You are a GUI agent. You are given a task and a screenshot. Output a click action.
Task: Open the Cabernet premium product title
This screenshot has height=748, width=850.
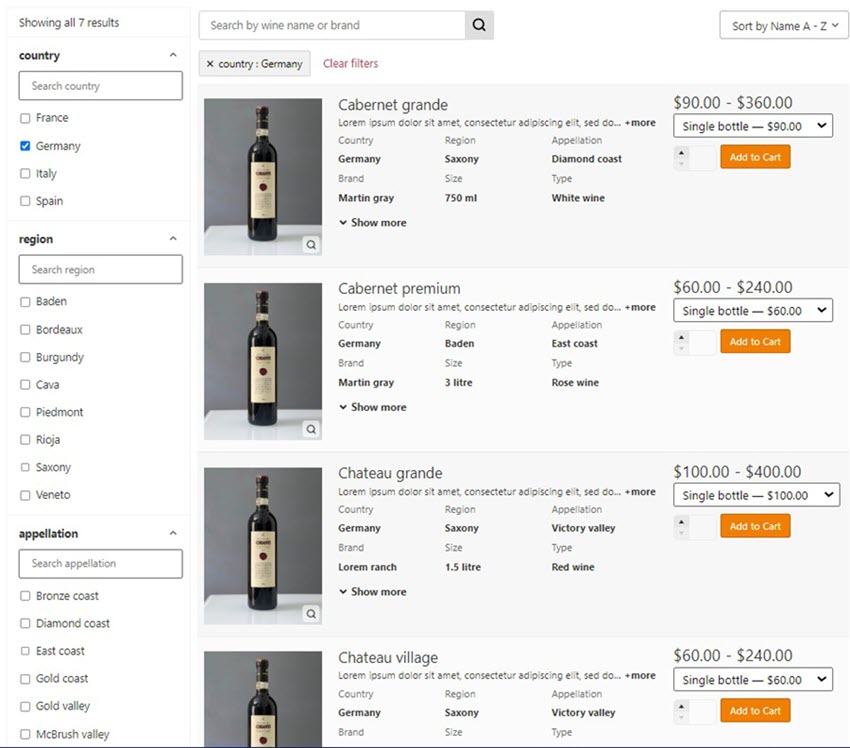(400, 288)
